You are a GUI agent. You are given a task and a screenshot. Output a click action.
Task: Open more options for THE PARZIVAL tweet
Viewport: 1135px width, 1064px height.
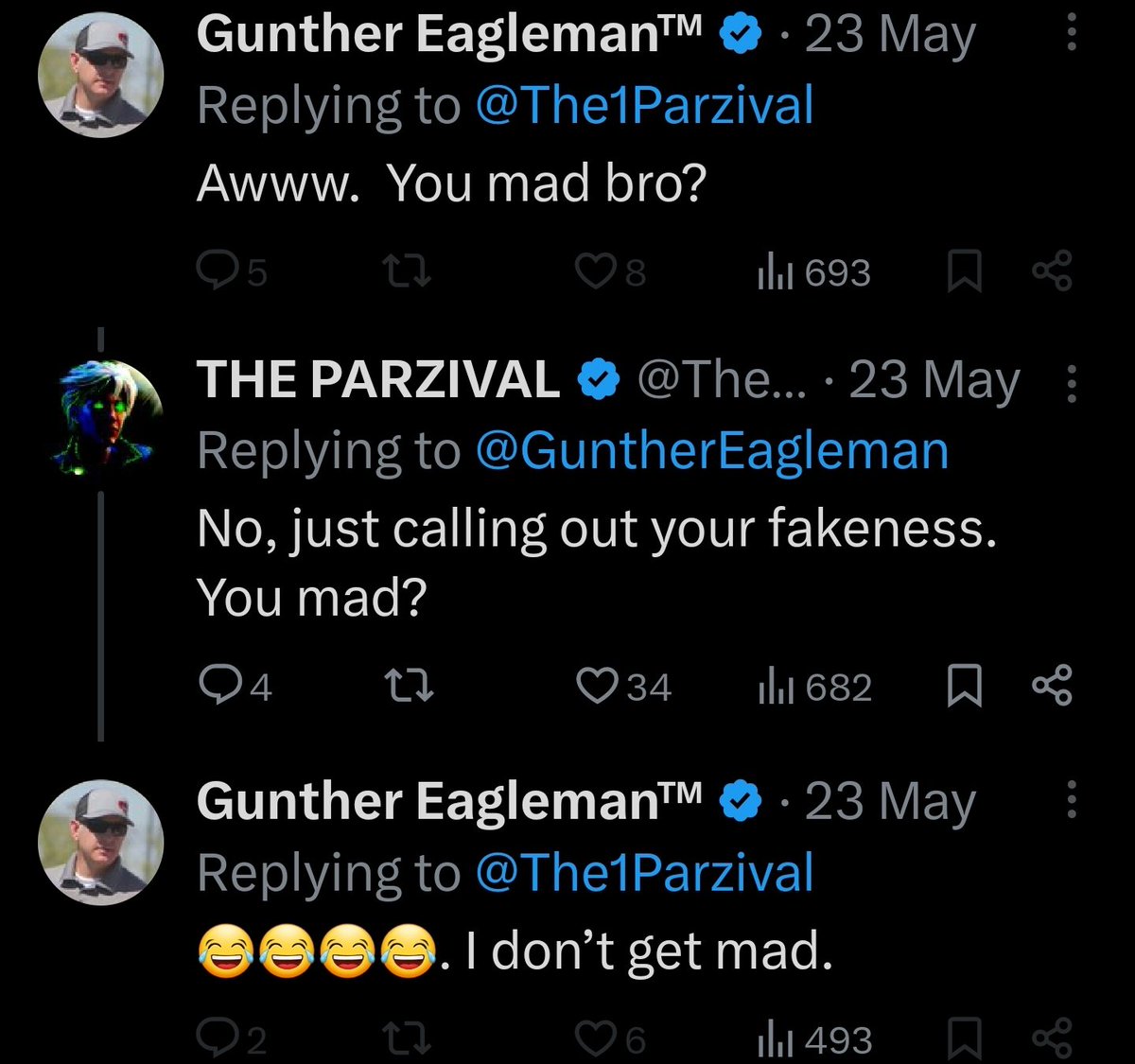tap(1071, 383)
